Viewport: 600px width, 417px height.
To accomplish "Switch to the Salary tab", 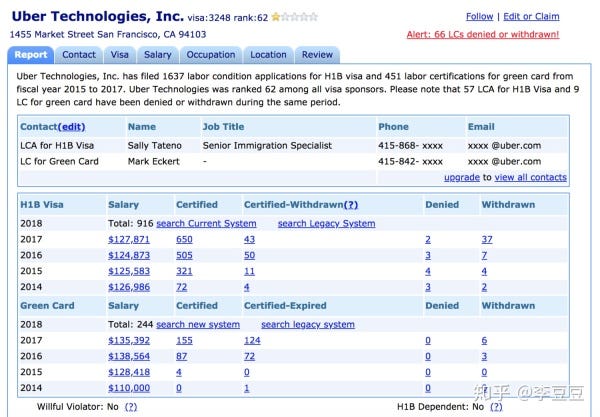I will point(158,55).
